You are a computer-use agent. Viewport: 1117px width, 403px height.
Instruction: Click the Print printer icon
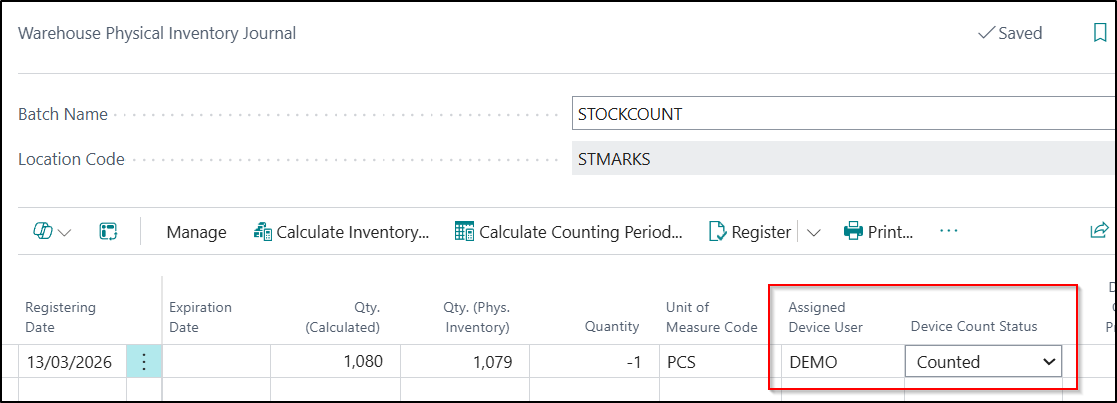pyautogui.click(x=853, y=232)
